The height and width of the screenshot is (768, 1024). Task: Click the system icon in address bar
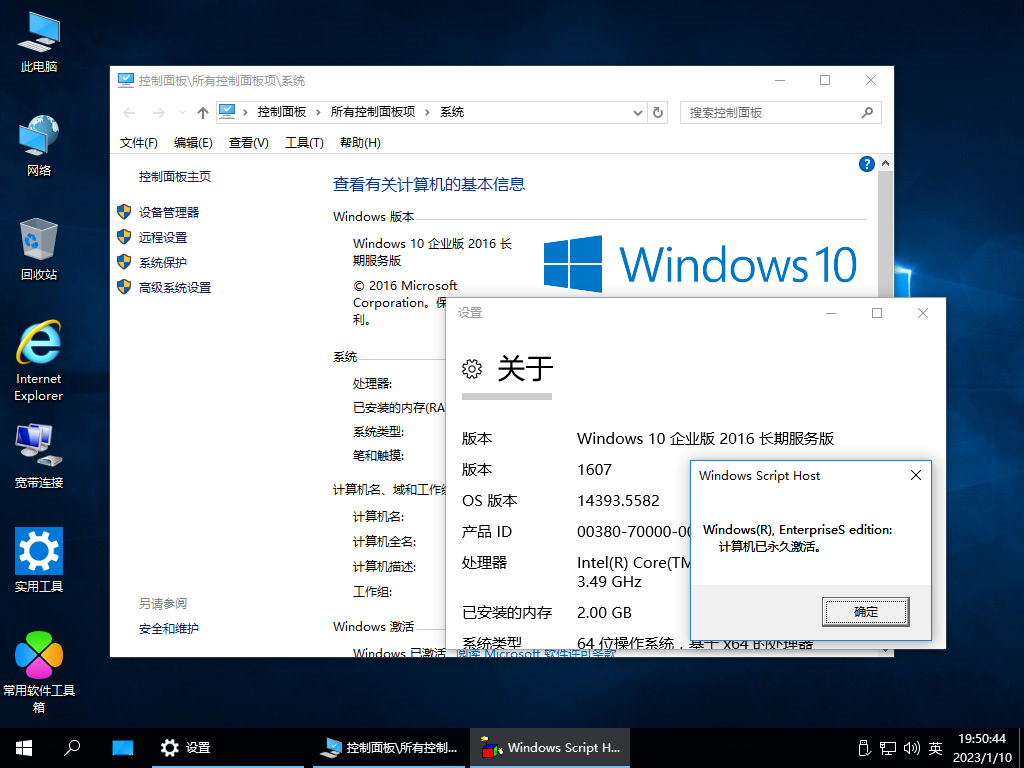[x=227, y=112]
